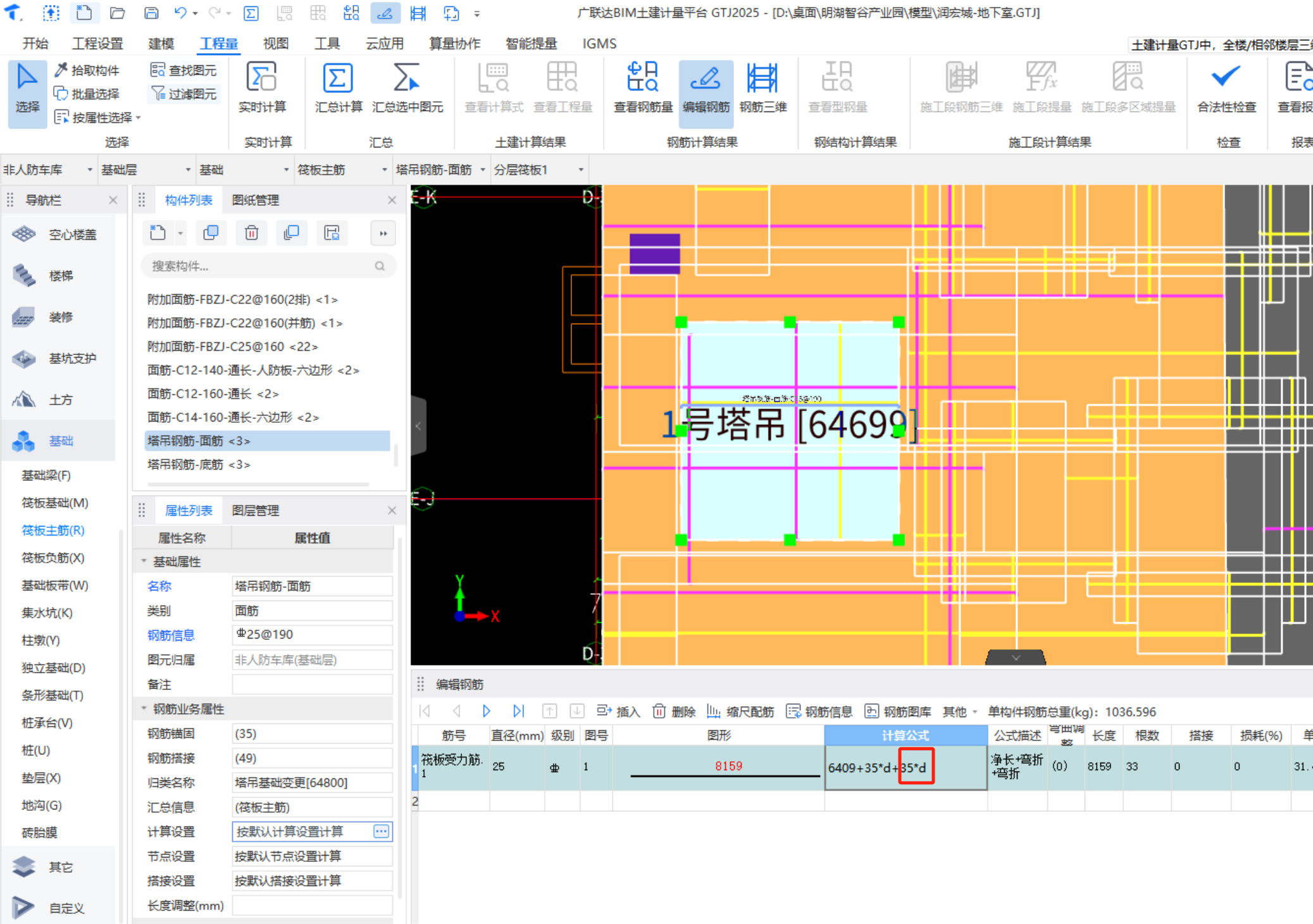Click 批量选择 tool
Image resolution: width=1313 pixels, height=924 pixels.
tap(87, 94)
